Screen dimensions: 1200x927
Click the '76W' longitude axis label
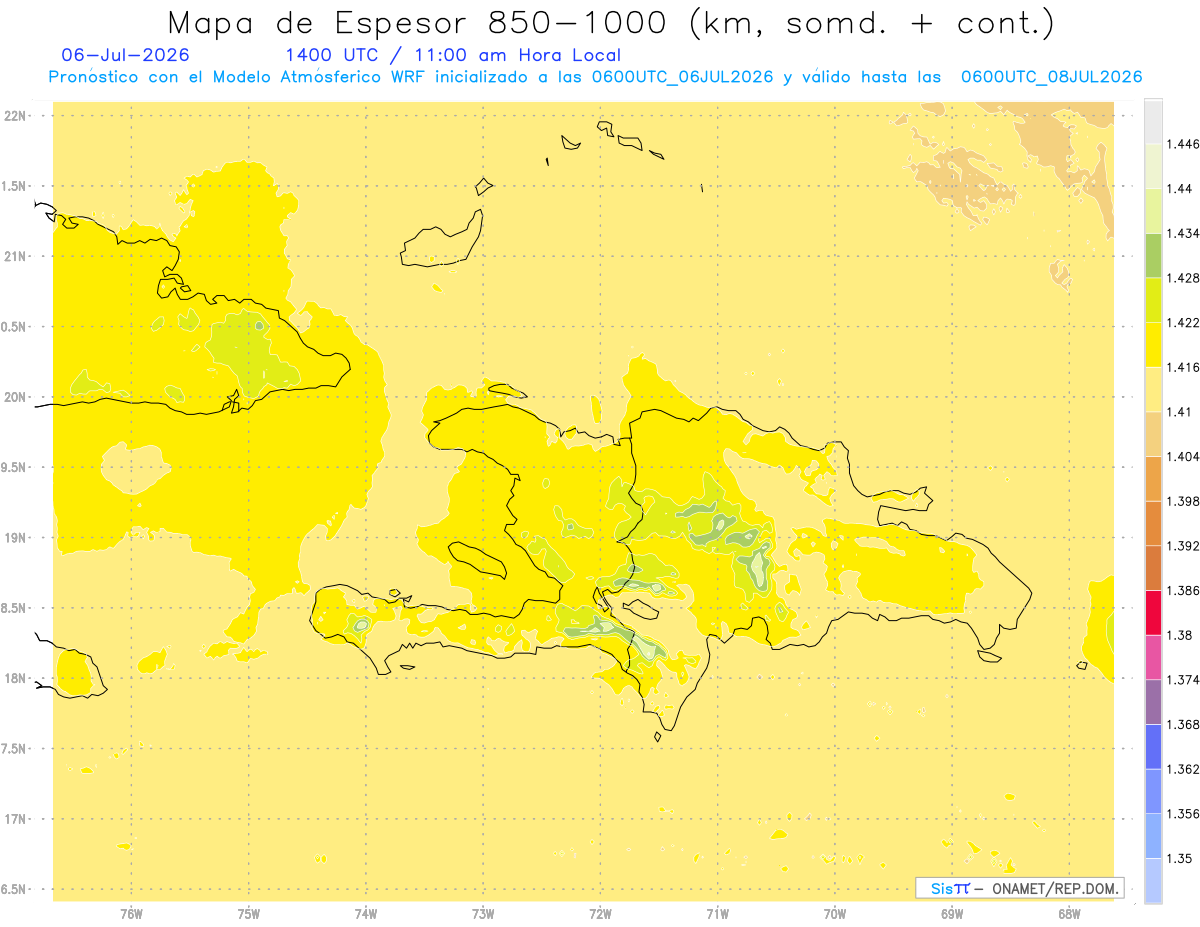point(131,913)
